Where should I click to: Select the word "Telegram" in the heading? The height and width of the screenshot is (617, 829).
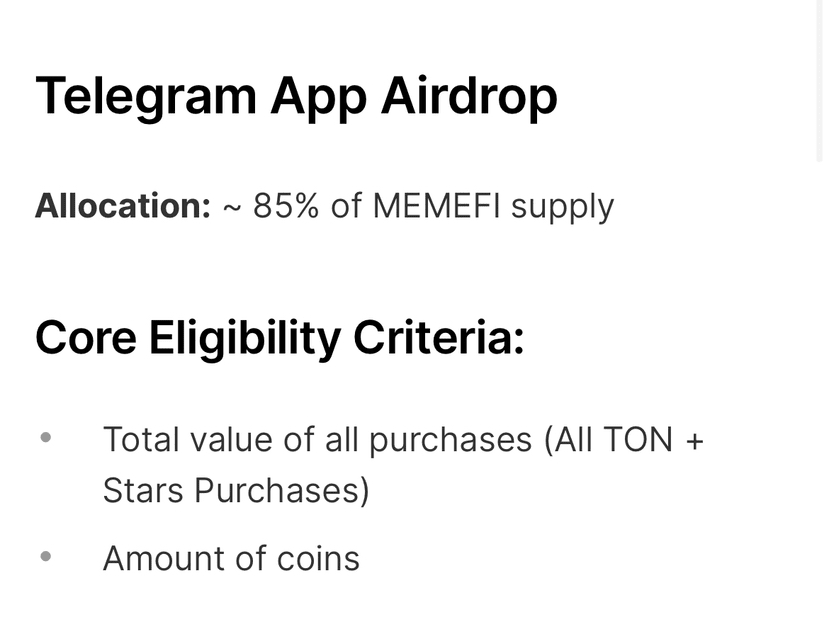point(144,97)
